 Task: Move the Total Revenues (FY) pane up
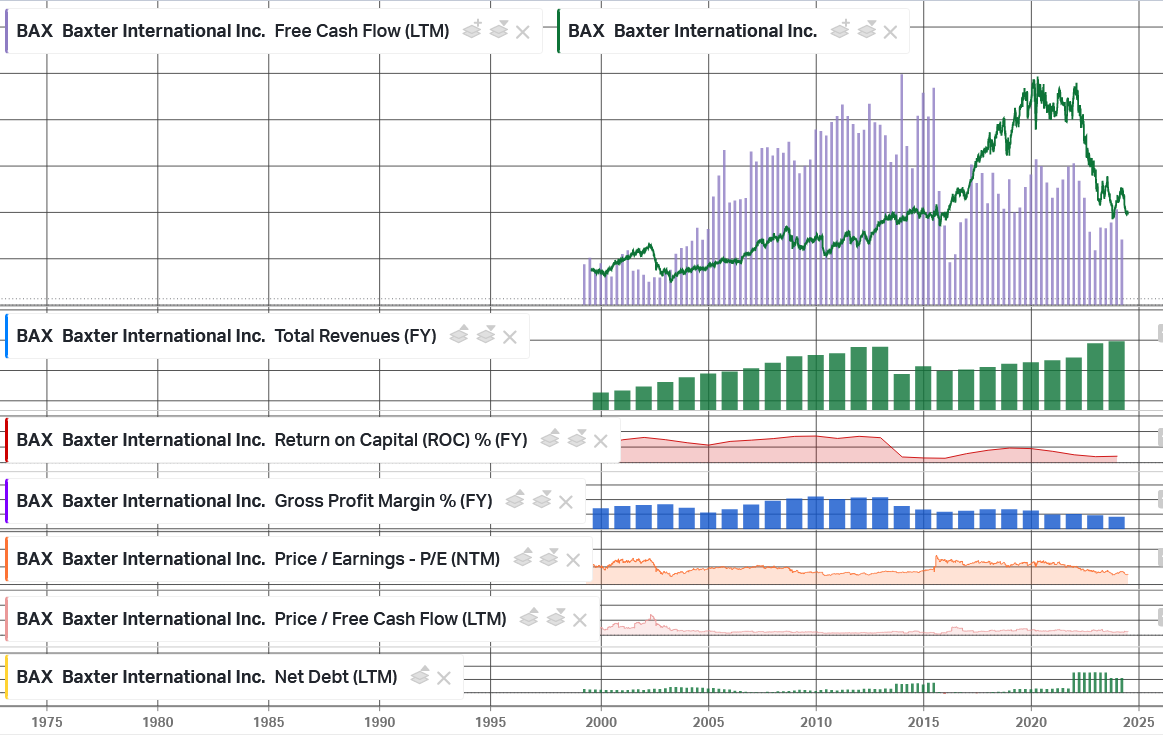(x=459, y=335)
